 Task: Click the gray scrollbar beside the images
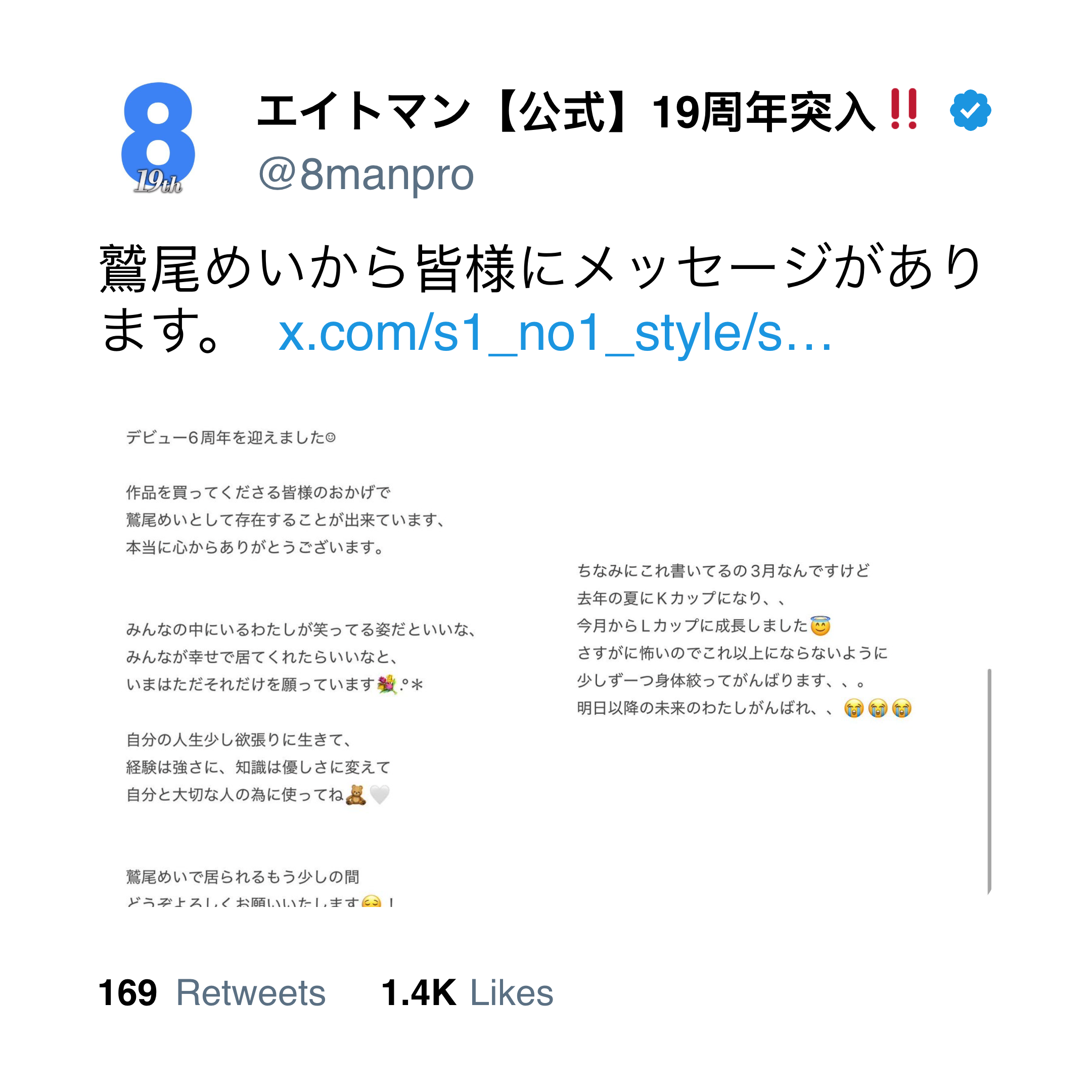[989, 781]
